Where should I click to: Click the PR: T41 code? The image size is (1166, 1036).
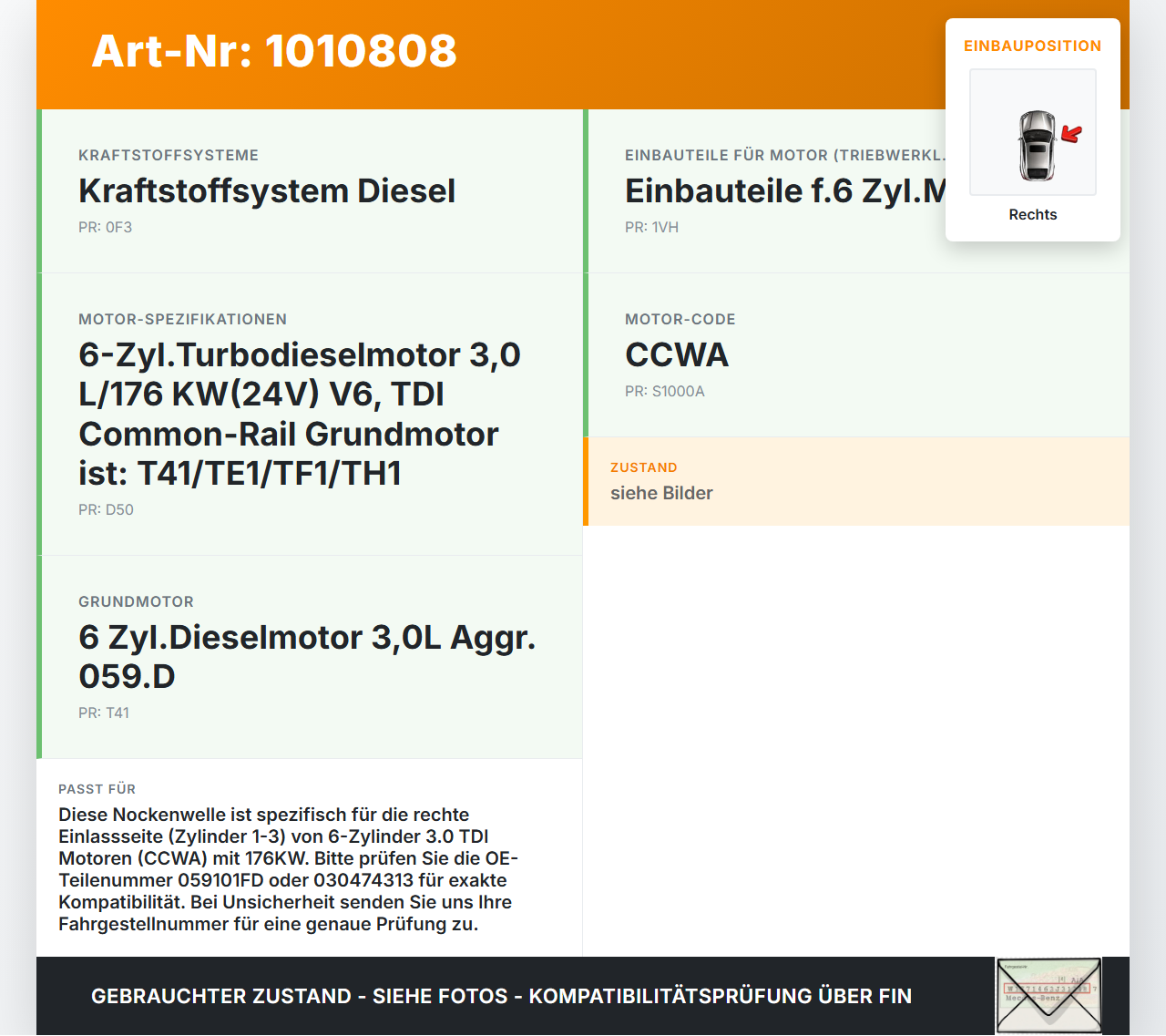click(x=104, y=713)
